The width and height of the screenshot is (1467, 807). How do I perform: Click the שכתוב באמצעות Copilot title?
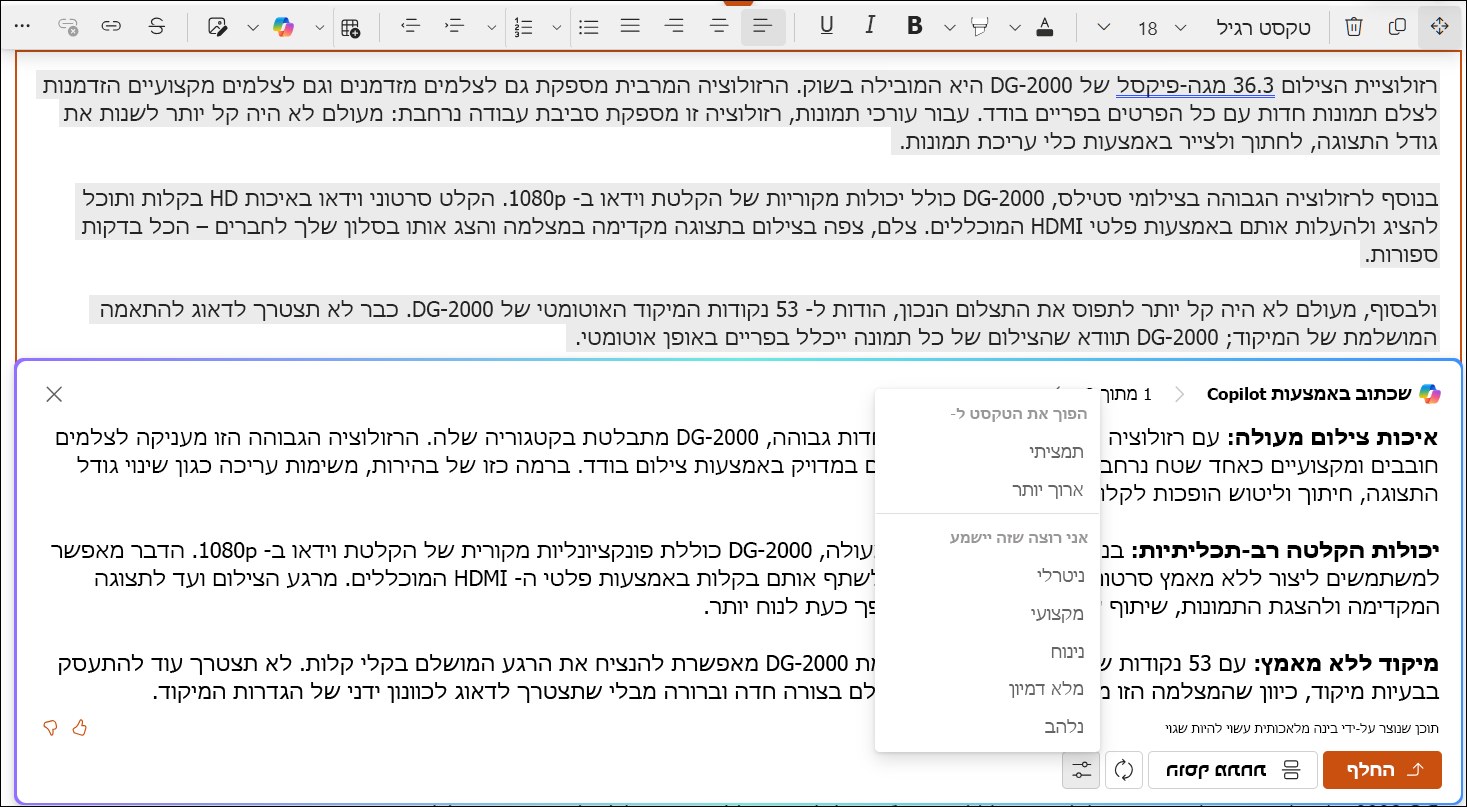[x=1310, y=394]
